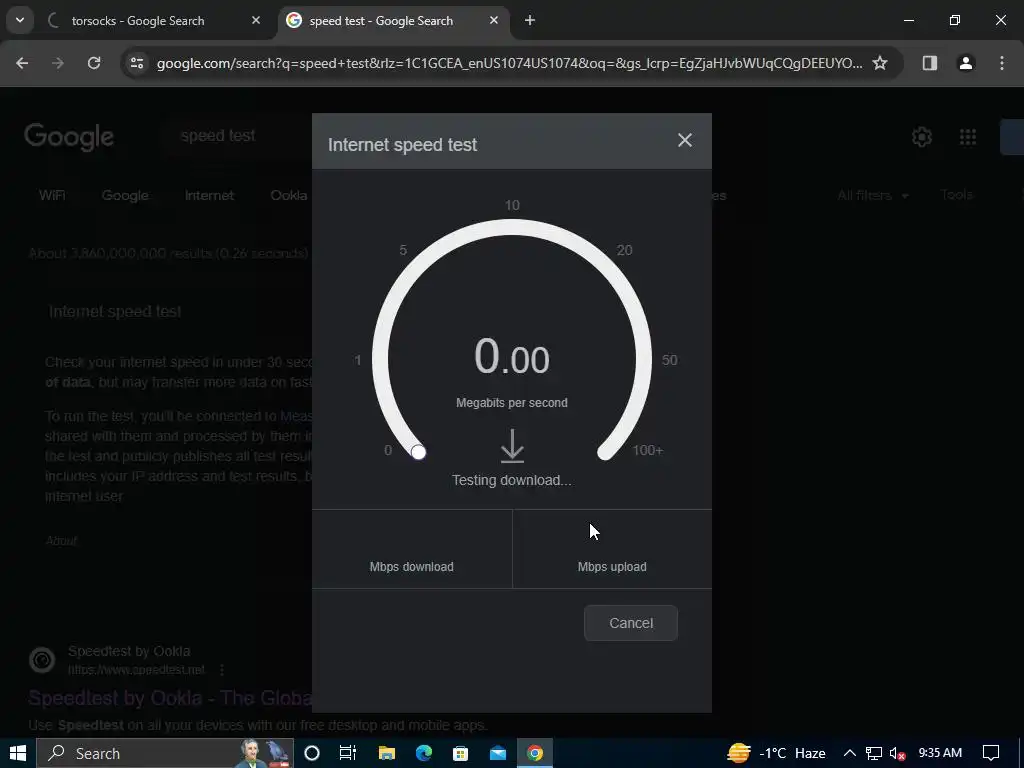Image resolution: width=1024 pixels, height=768 pixels.
Task: Select the WiFi filter chip
Action: 52,195
